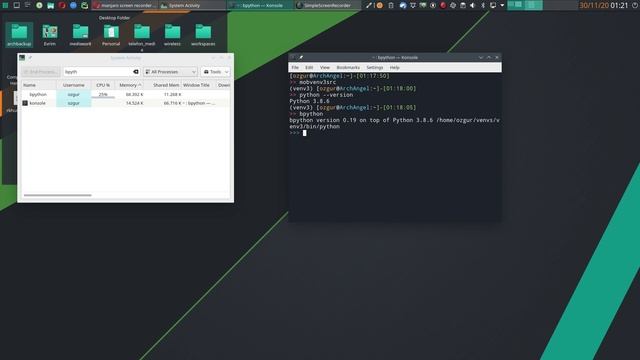Open the volume control in system tray

(473, 5)
